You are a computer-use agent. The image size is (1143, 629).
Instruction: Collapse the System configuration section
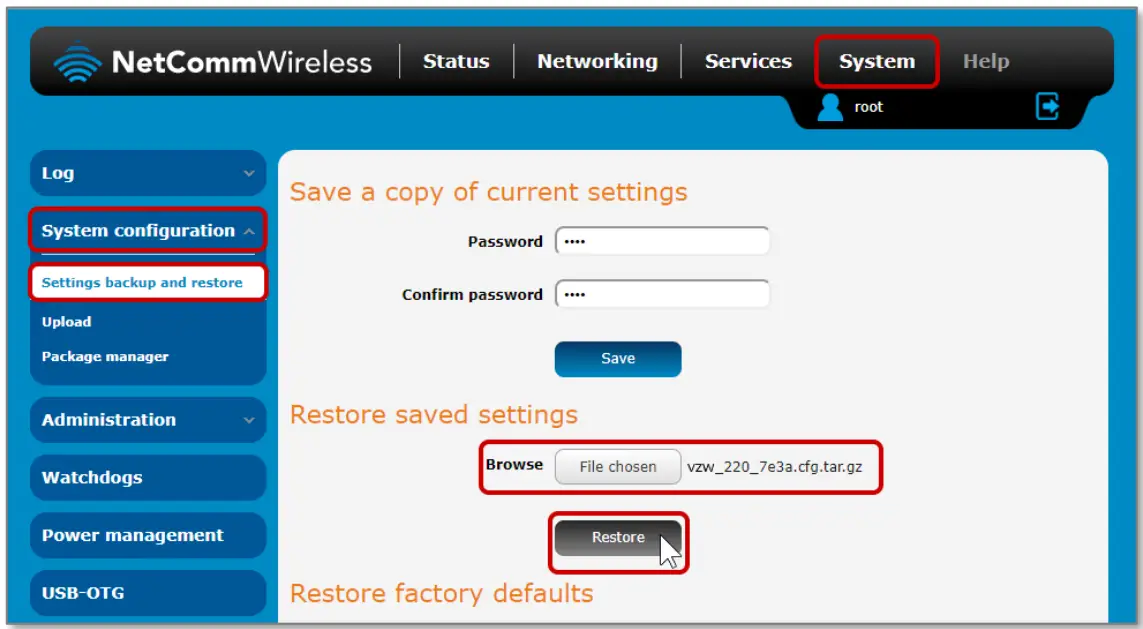(x=148, y=231)
